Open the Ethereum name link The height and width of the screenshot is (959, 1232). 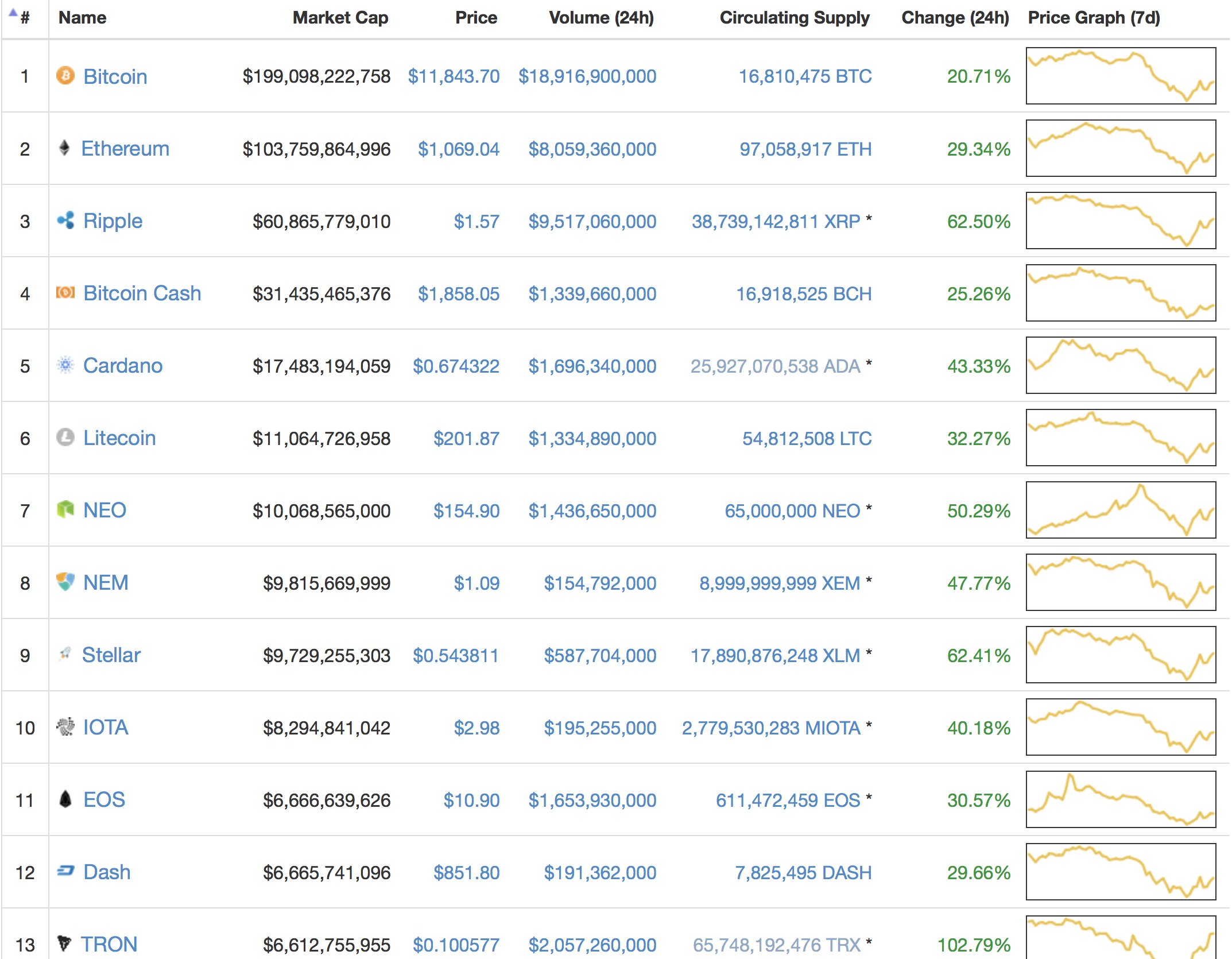[125, 149]
